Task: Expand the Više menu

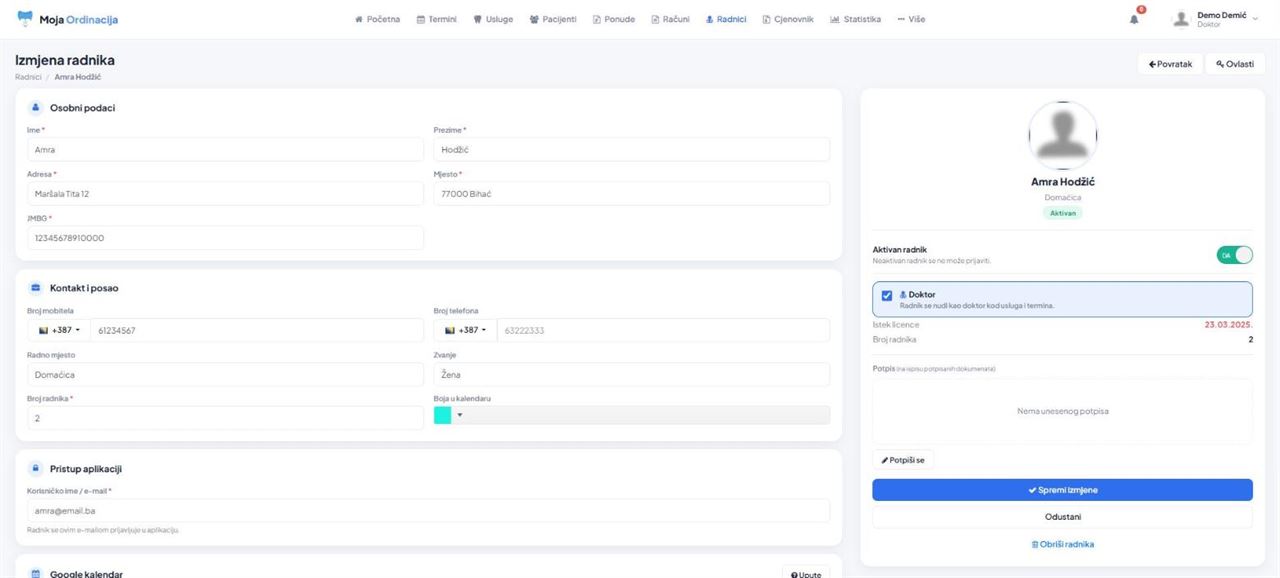Action: (911, 19)
